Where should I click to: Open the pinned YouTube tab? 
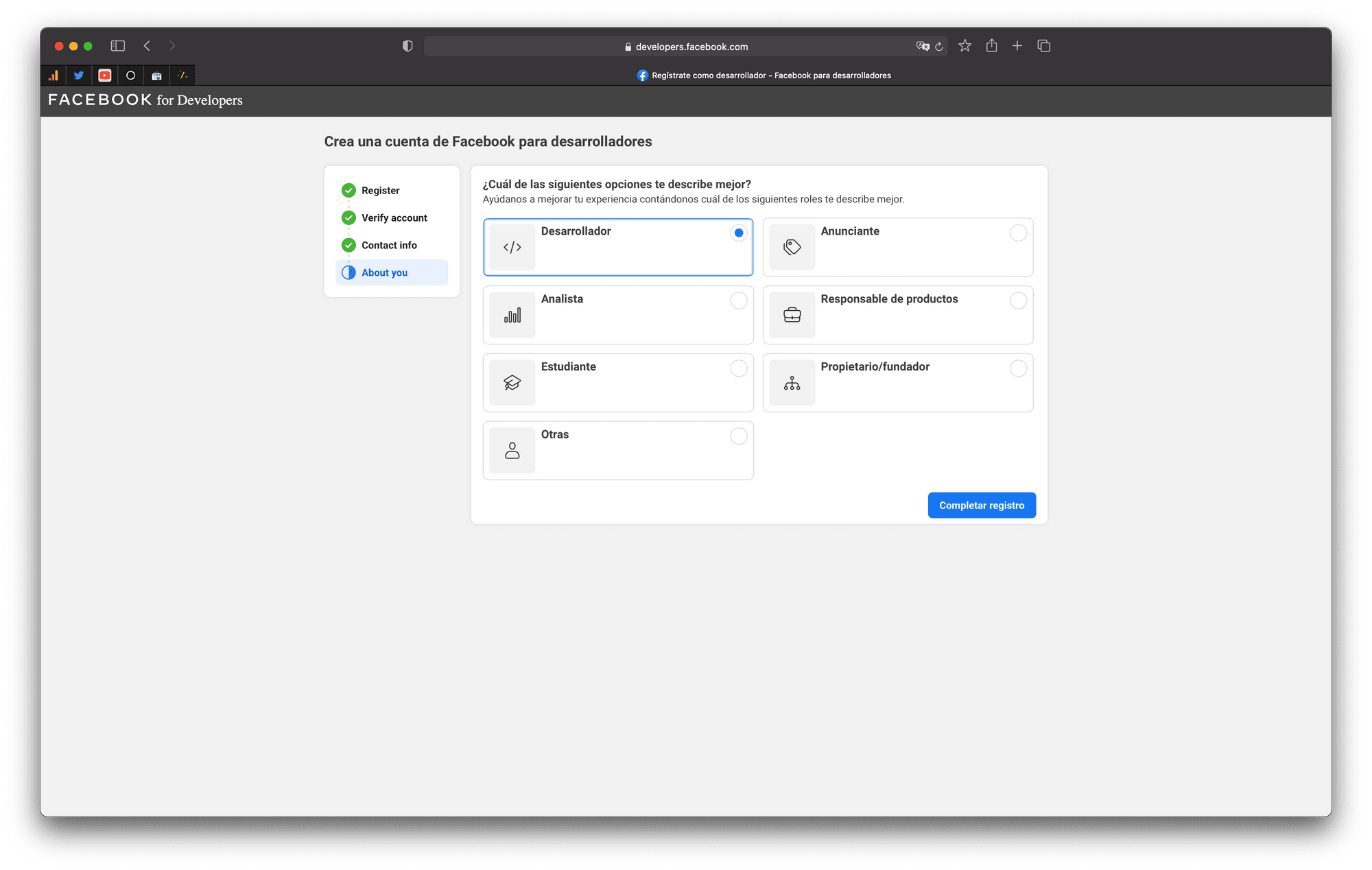pyautogui.click(x=105, y=75)
